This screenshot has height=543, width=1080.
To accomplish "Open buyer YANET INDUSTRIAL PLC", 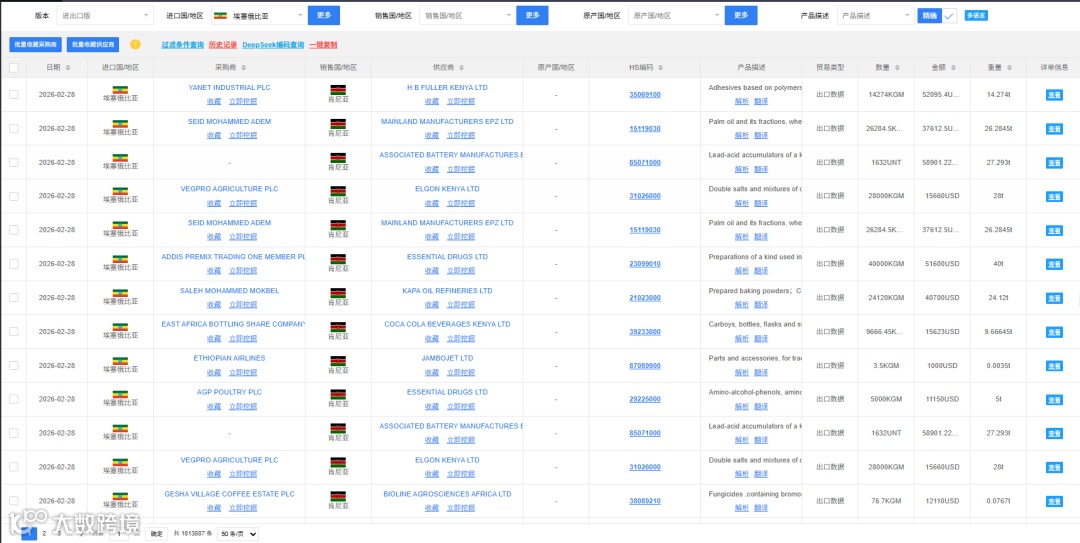I will [x=229, y=88].
